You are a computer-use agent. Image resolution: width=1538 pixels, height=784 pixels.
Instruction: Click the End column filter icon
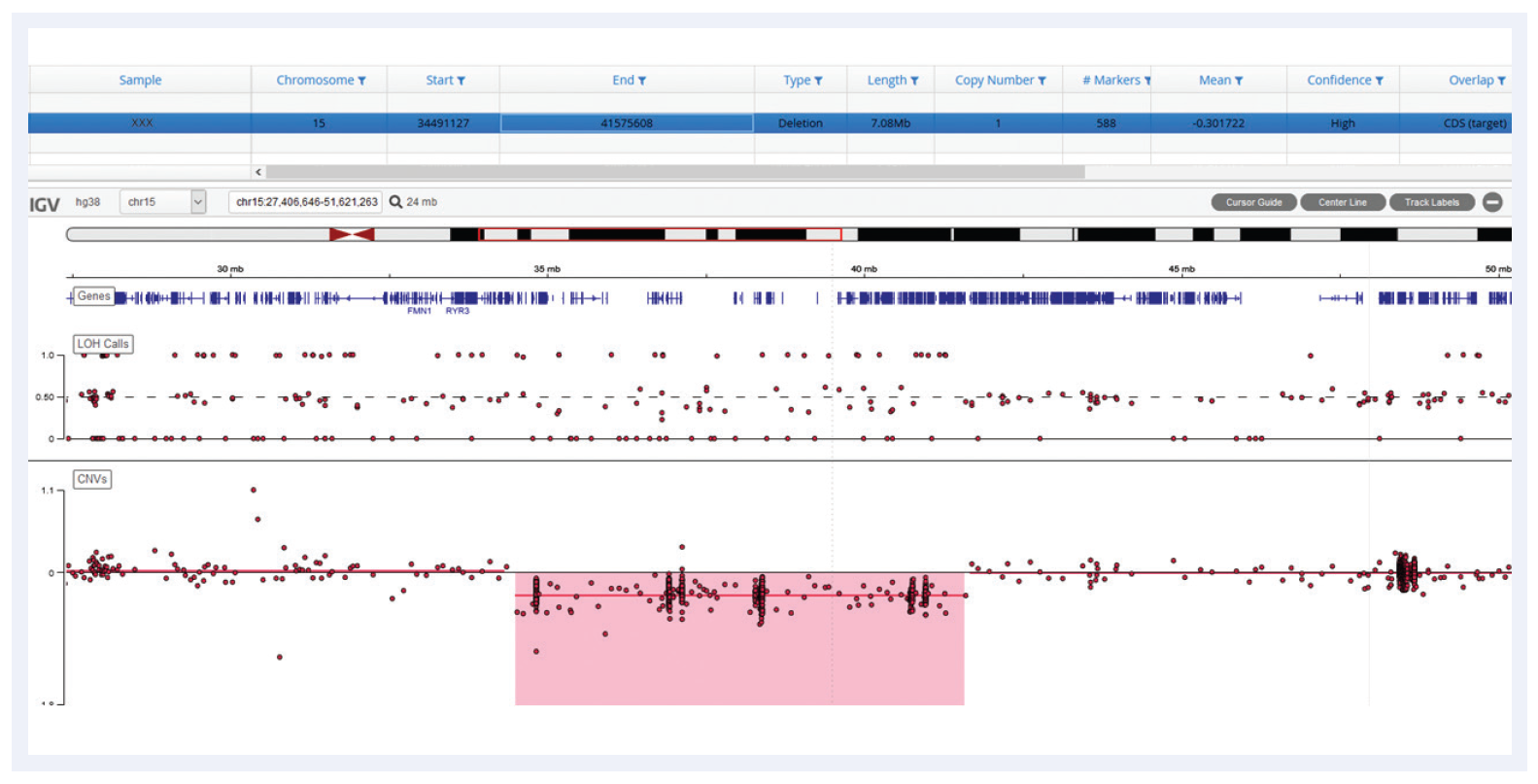tap(642, 81)
